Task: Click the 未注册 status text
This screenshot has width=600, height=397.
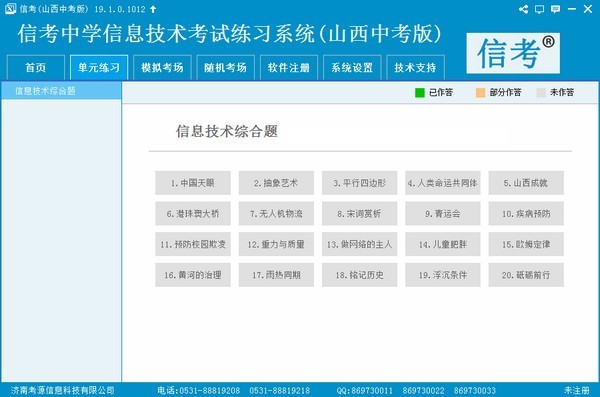Action: coord(577,390)
